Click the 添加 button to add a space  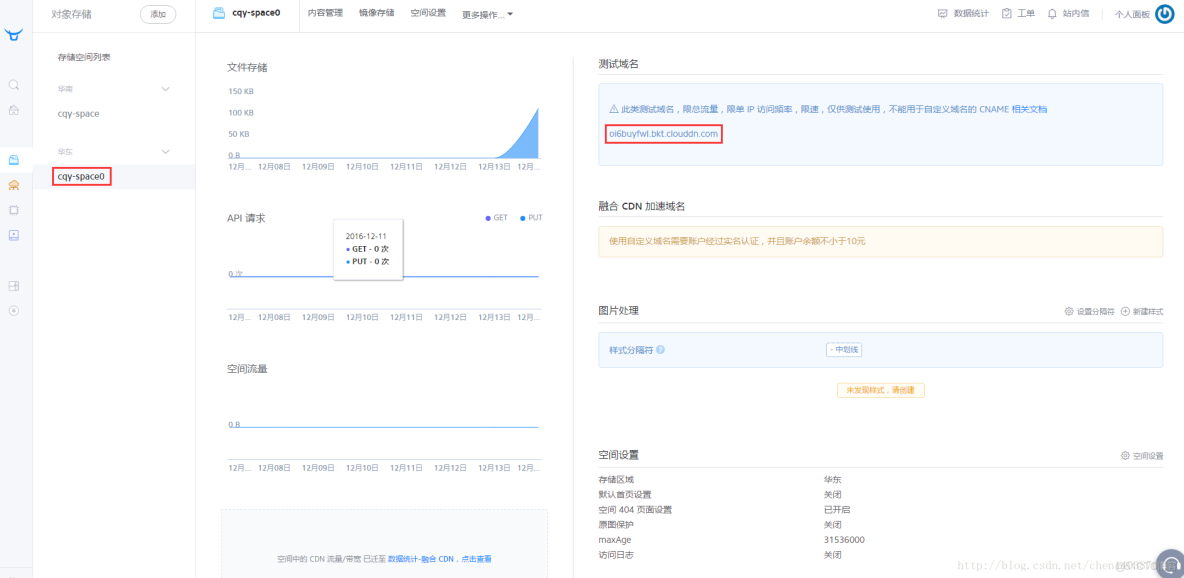click(158, 14)
